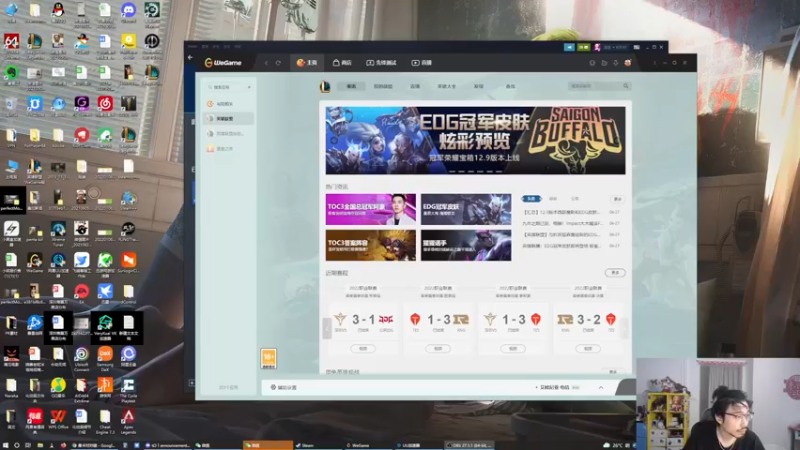Click the 16+ age rating badge
The image size is (800, 450).
[x=268, y=358]
